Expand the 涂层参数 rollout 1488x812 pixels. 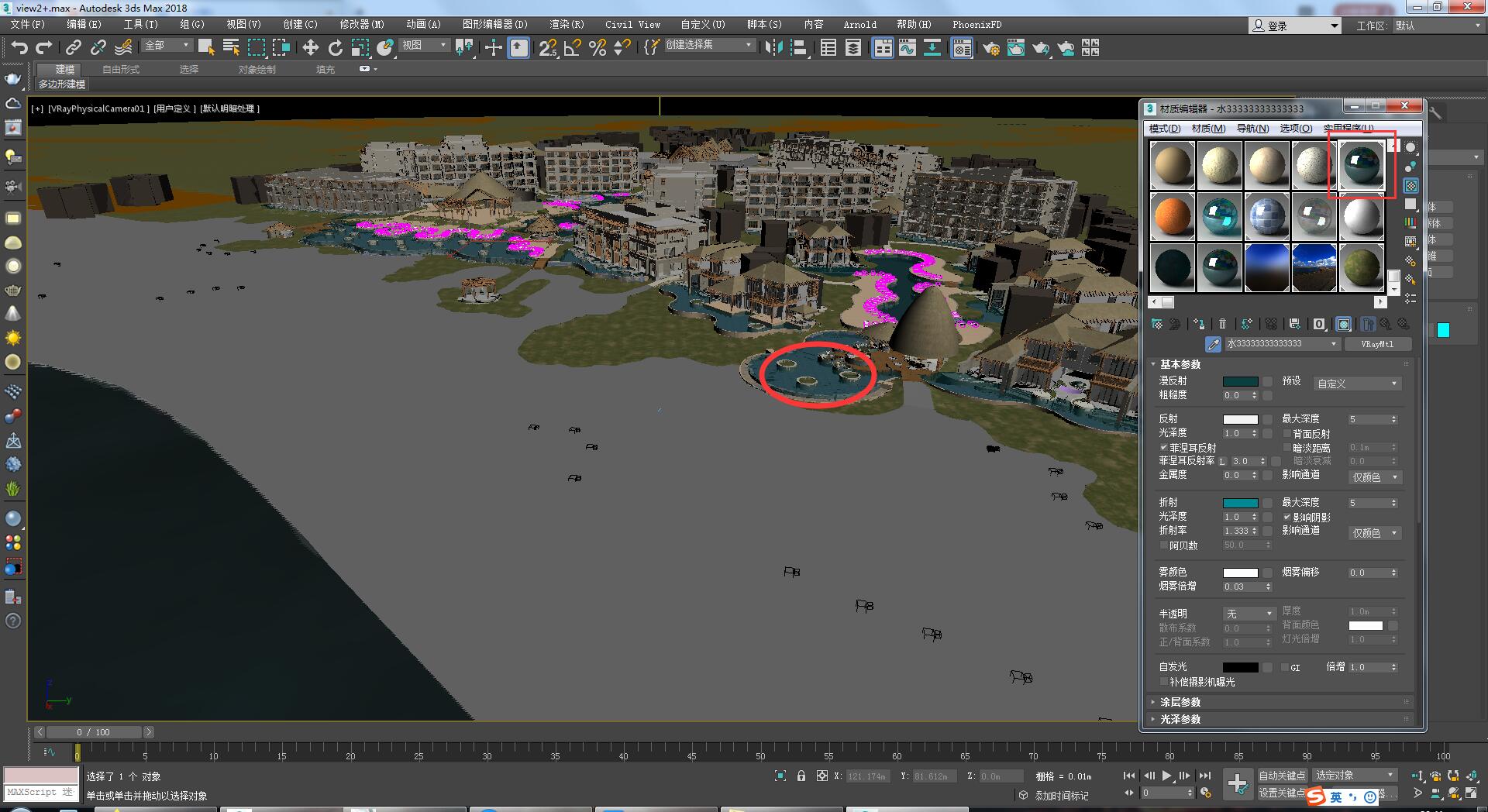(x=1280, y=702)
